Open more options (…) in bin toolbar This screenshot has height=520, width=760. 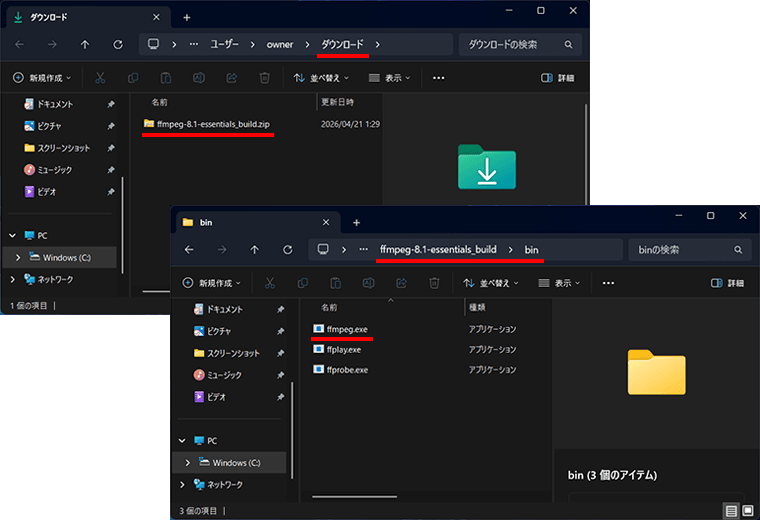(608, 283)
